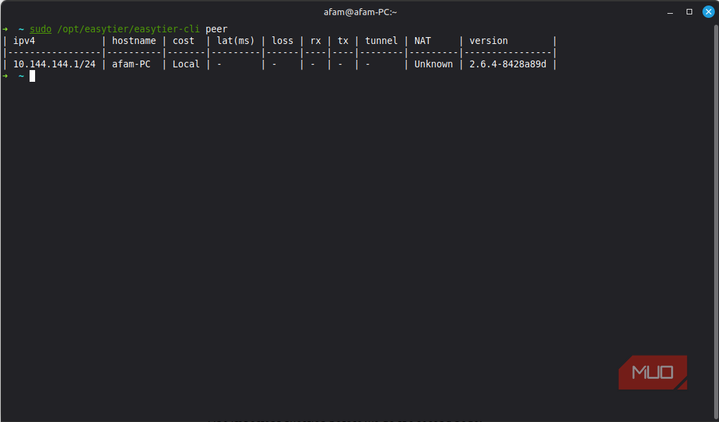Click the sudo command word
The width and height of the screenshot is (719, 422).
[x=40, y=29]
